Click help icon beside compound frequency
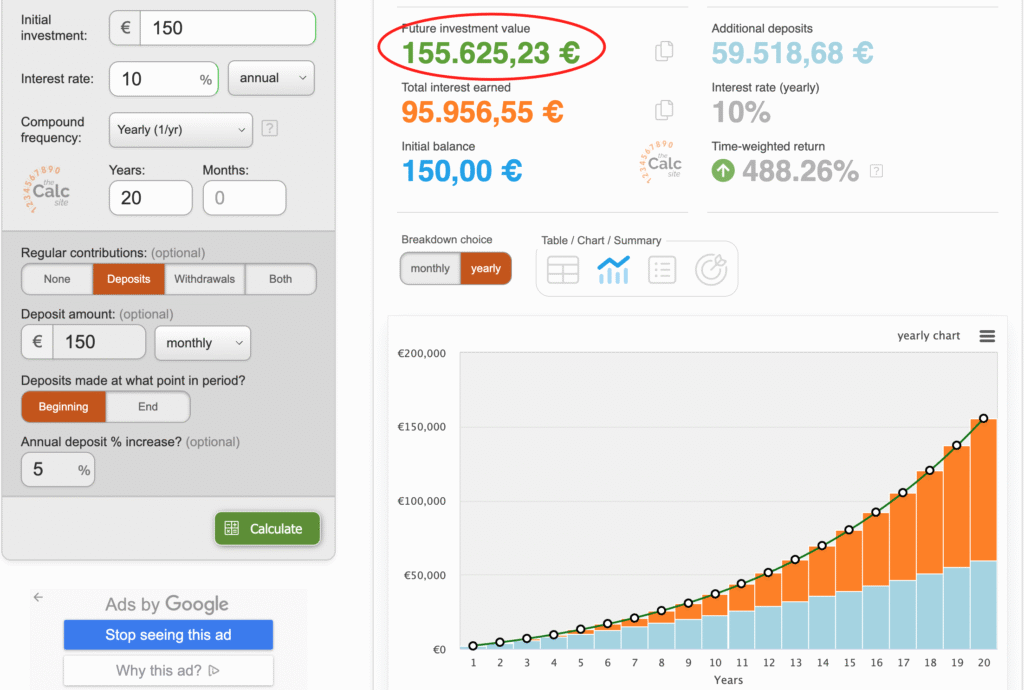 pos(268,128)
